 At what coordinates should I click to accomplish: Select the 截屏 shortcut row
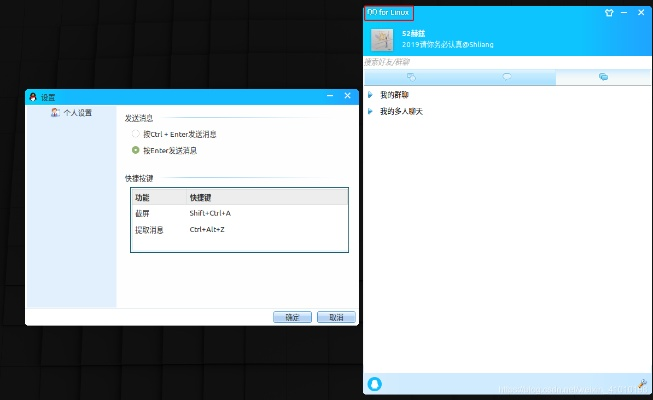238,213
